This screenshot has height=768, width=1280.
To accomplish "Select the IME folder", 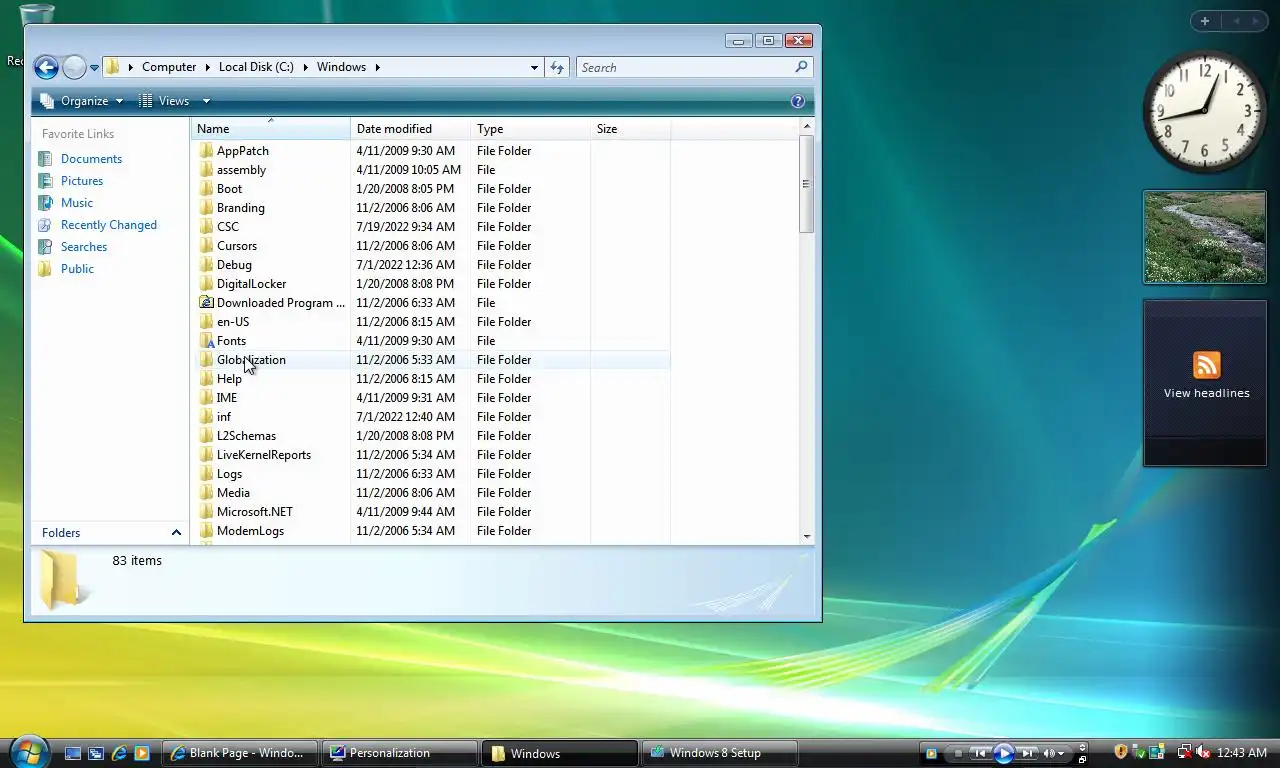I will pyautogui.click(x=227, y=398).
